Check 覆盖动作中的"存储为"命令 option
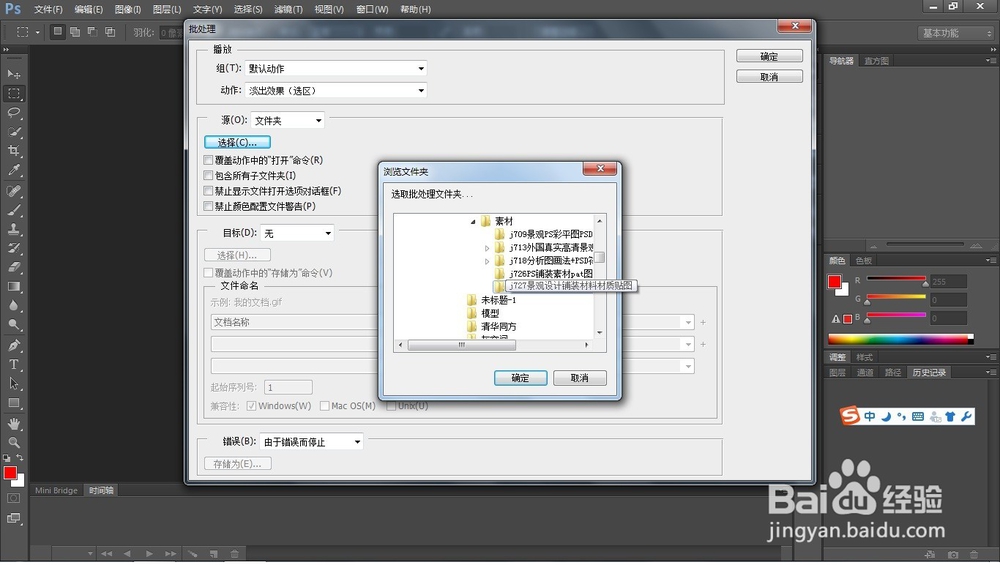The width and height of the screenshot is (1000, 565). click(x=208, y=272)
